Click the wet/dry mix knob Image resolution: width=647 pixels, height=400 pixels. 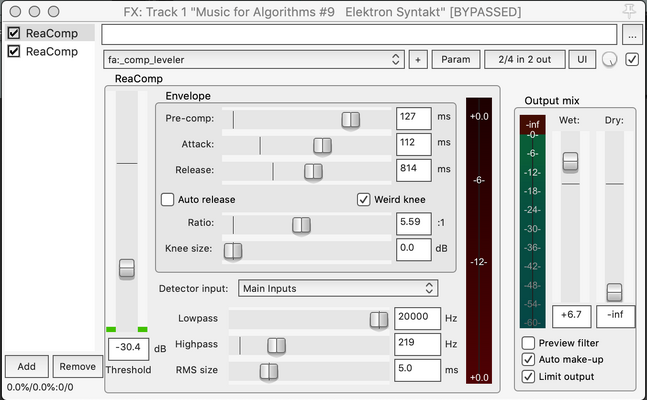point(609,59)
